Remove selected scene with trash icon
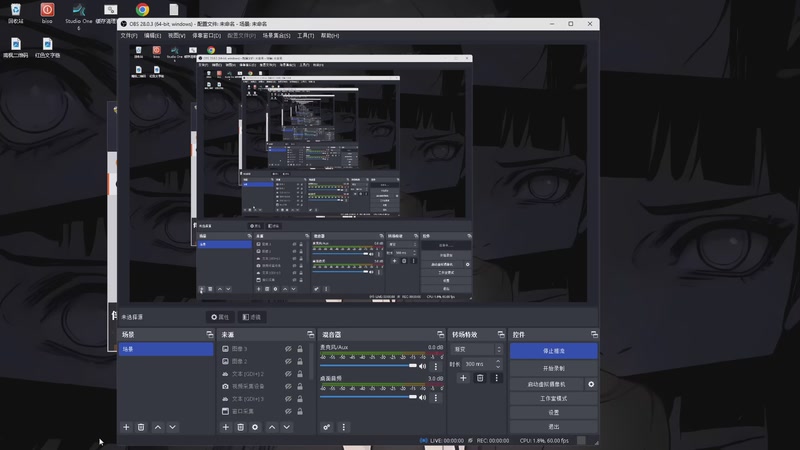 tap(141, 427)
